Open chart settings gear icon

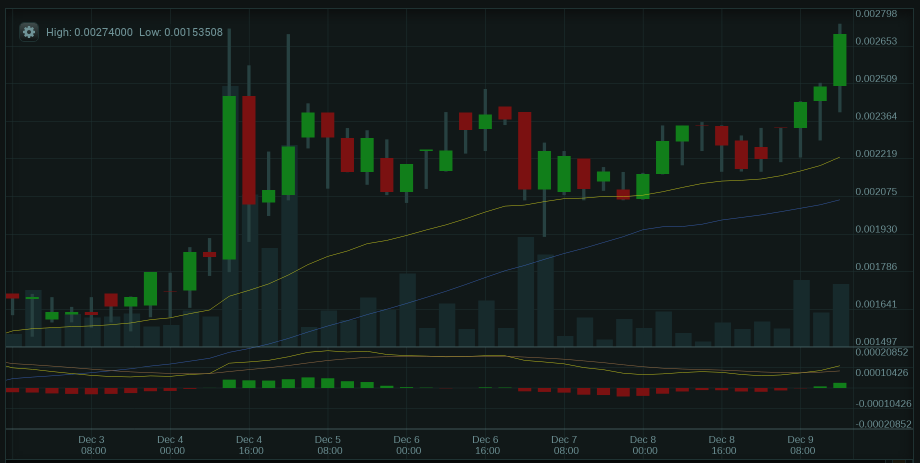(x=29, y=32)
